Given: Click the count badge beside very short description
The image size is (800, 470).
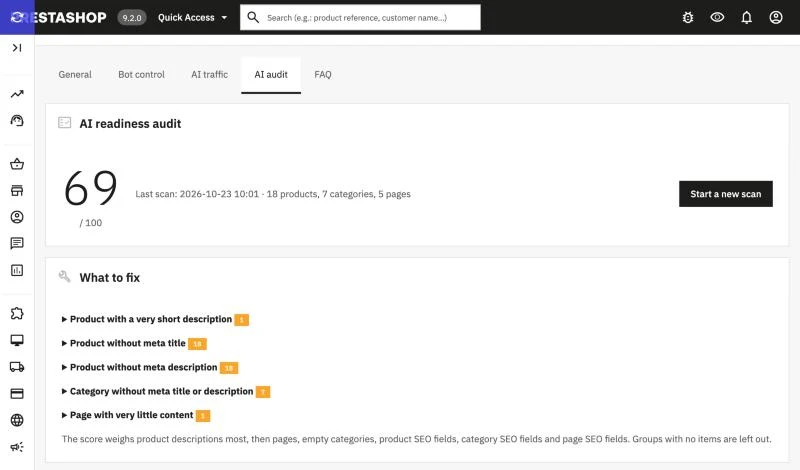Looking at the screenshot, I should 242,320.
